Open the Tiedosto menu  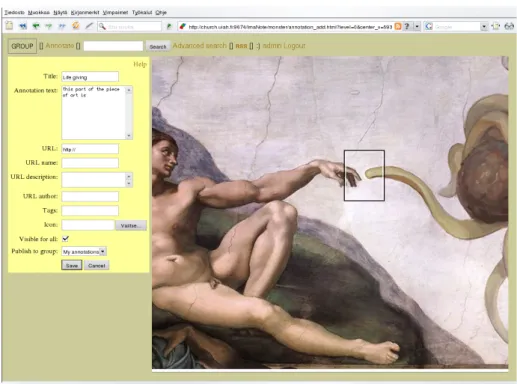15,12
